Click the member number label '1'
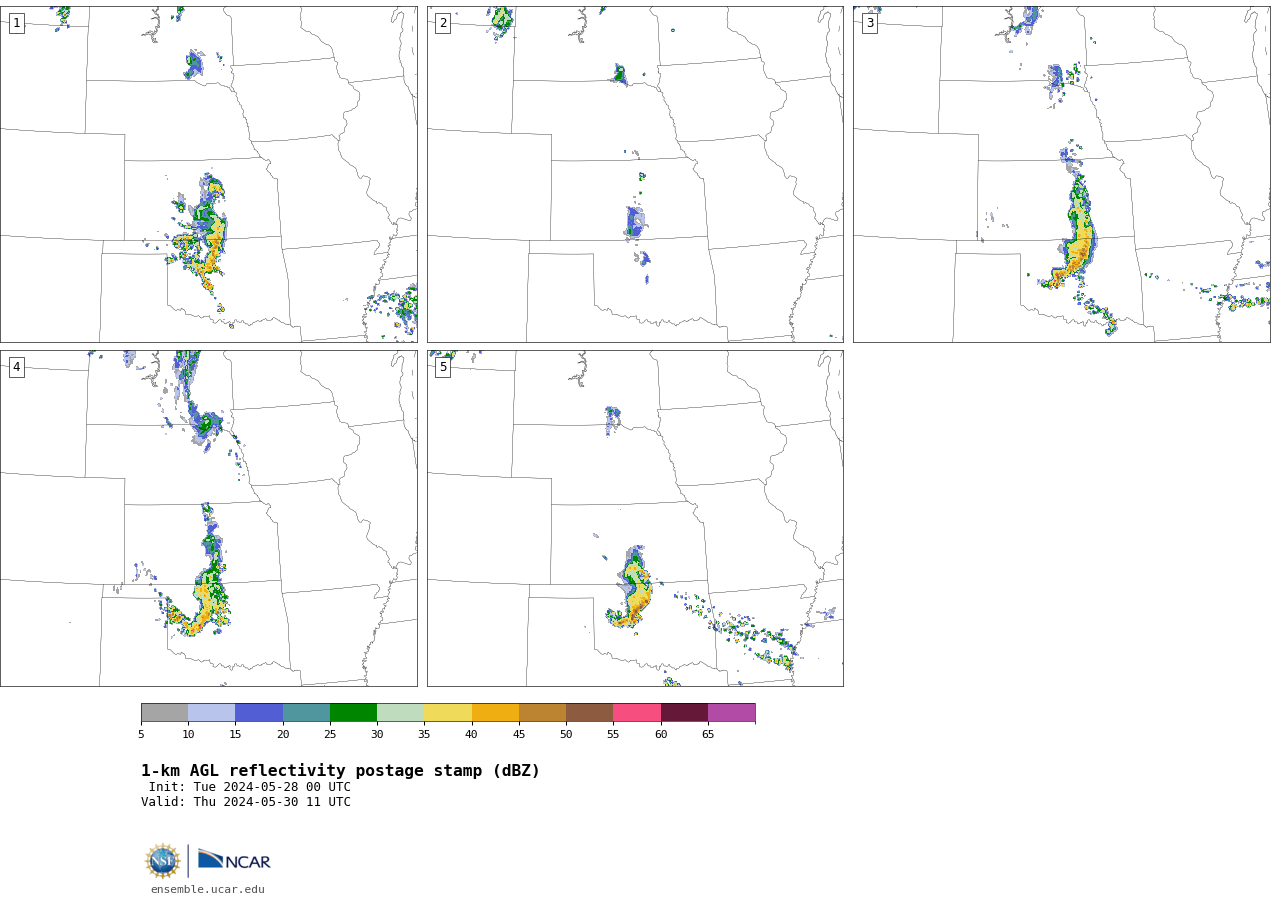This screenshot has width=1280, height=901. coord(17,23)
